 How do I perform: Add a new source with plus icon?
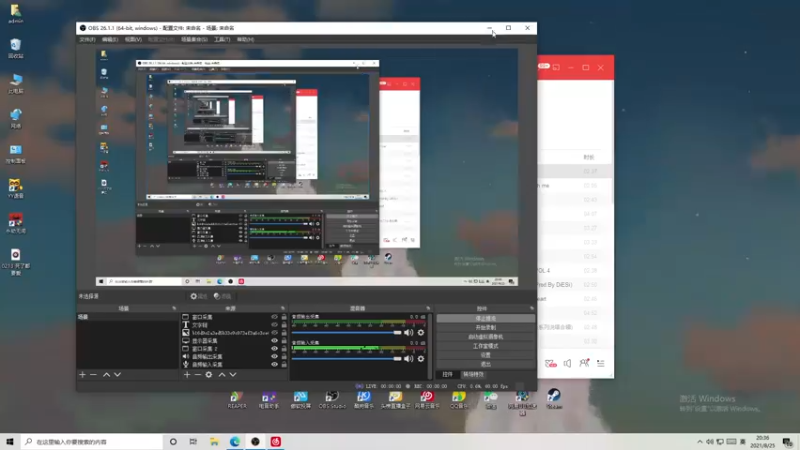pyautogui.click(x=187, y=374)
